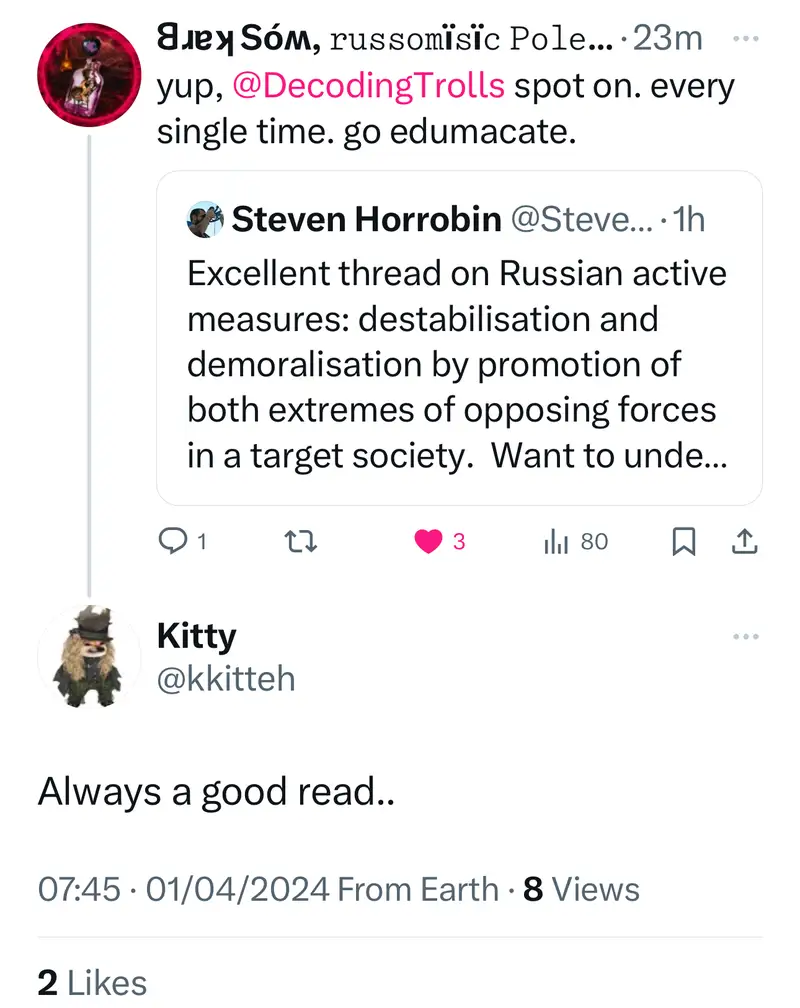The width and height of the screenshot is (800, 1008).
Task: Tap the share upload icon
Action: (x=745, y=542)
